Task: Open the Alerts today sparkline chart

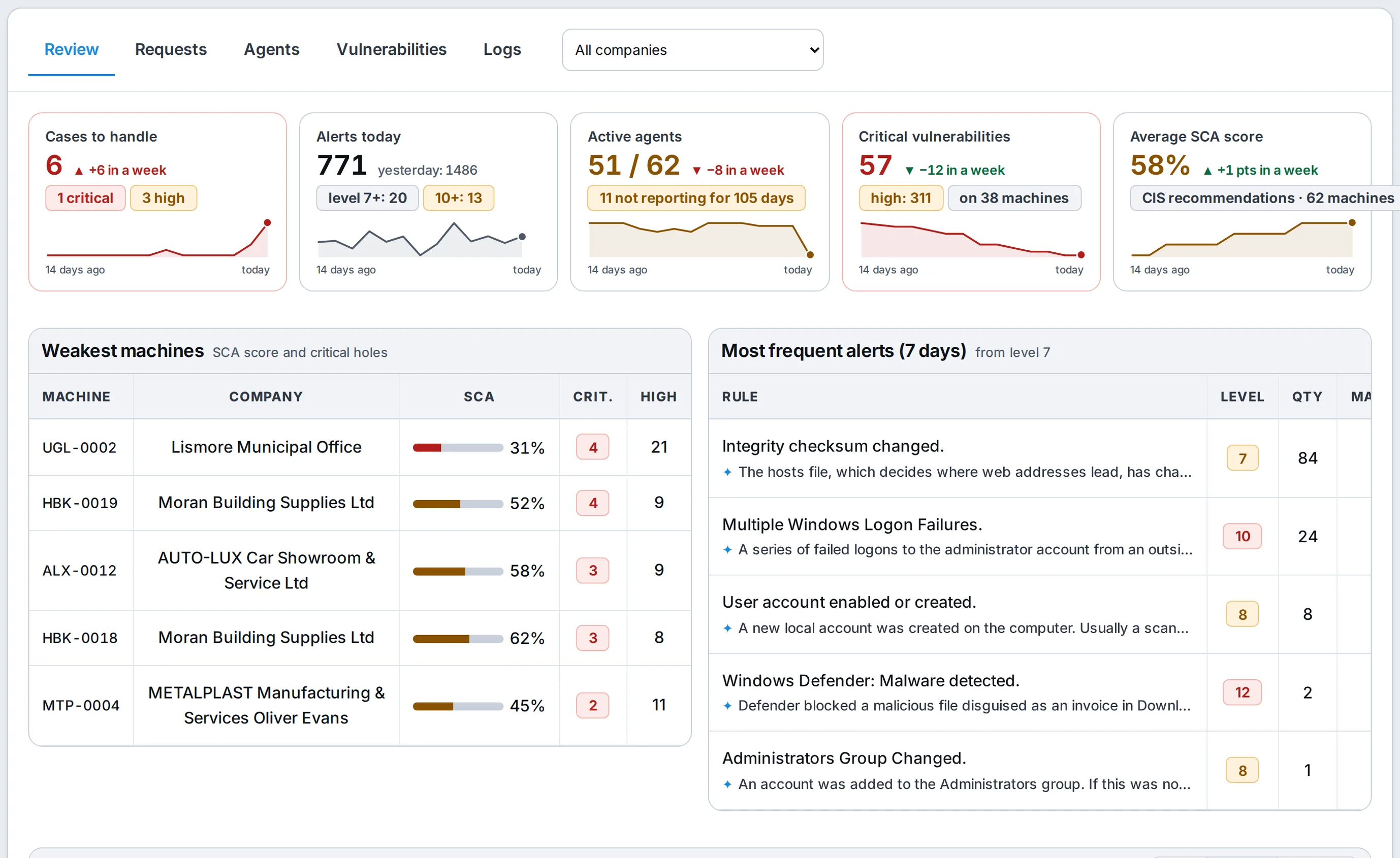Action: click(x=421, y=239)
